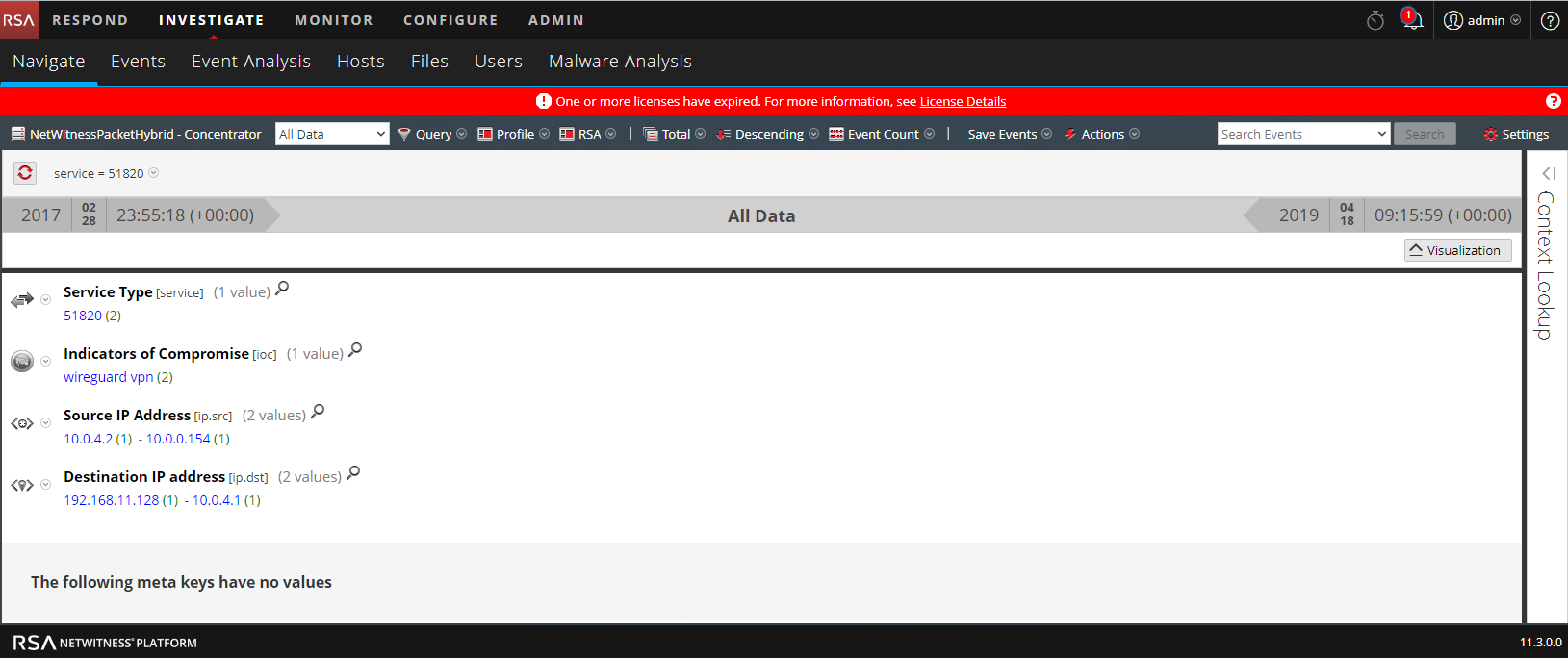Expand the Context Lookup side panel
The height and width of the screenshot is (658, 1568).
pos(1547,174)
